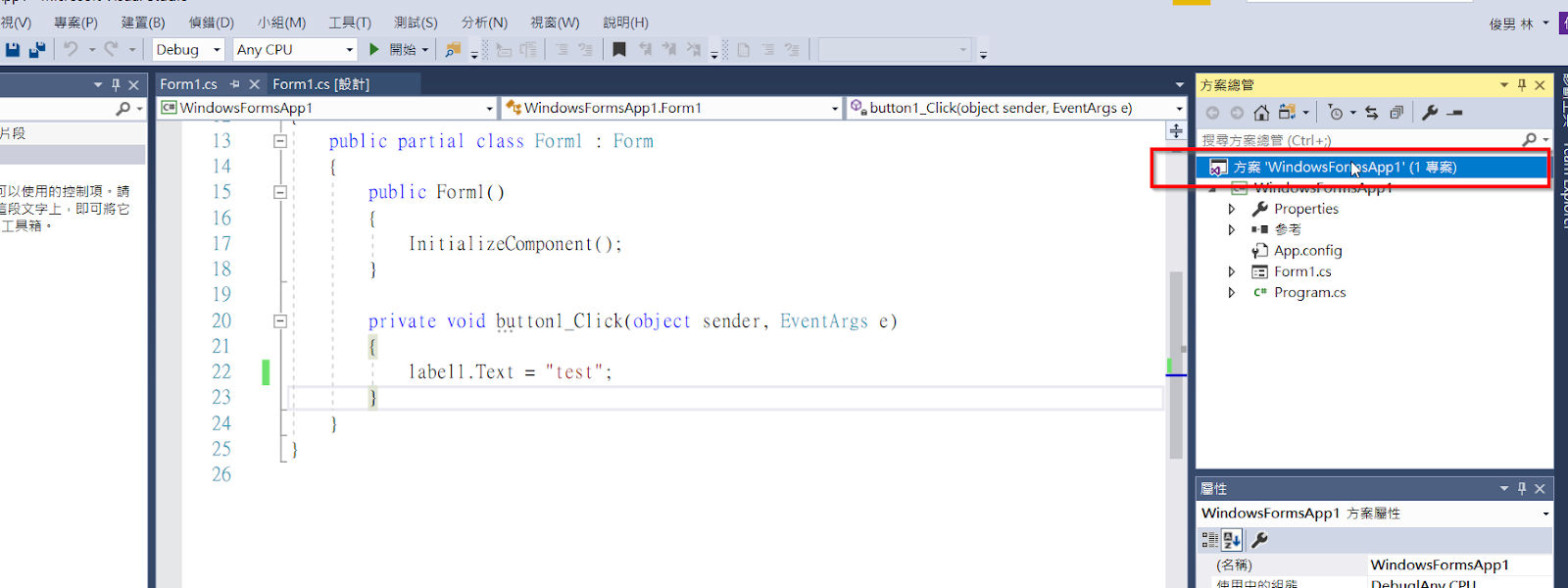Expand the 參考 references node
The height and width of the screenshot is (588, 1568).
point(1232,229)
